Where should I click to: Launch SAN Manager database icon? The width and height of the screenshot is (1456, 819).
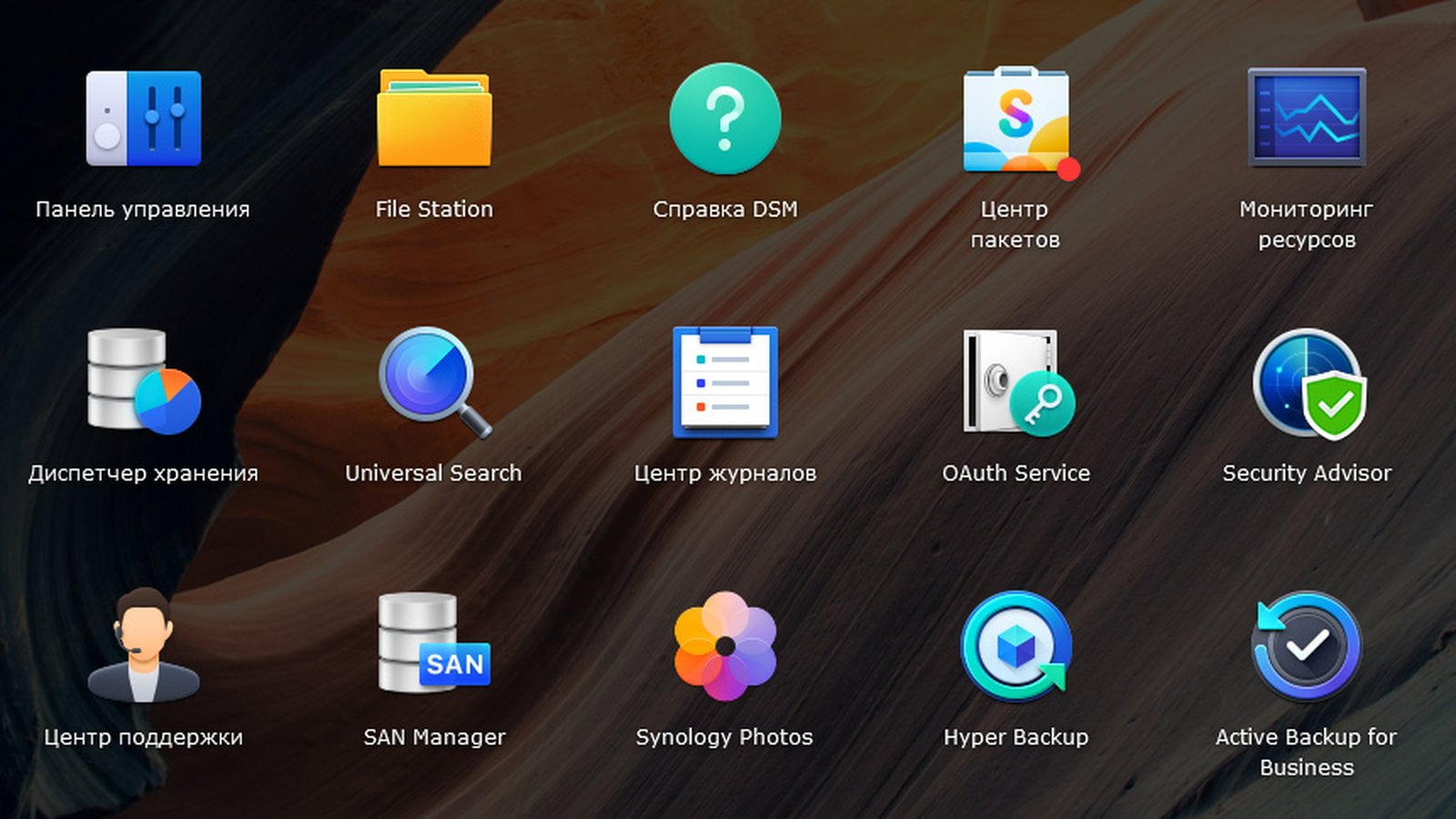pyautogui.click(x=434, y=643)
